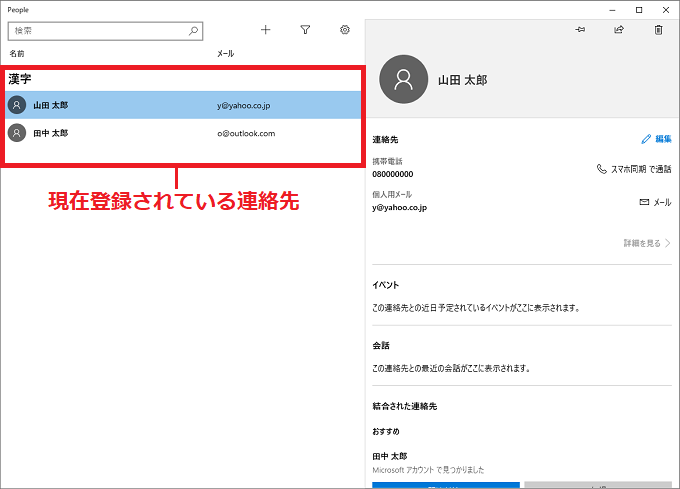Click the 結合された連絡先 heading

click(x=405, y=406)
